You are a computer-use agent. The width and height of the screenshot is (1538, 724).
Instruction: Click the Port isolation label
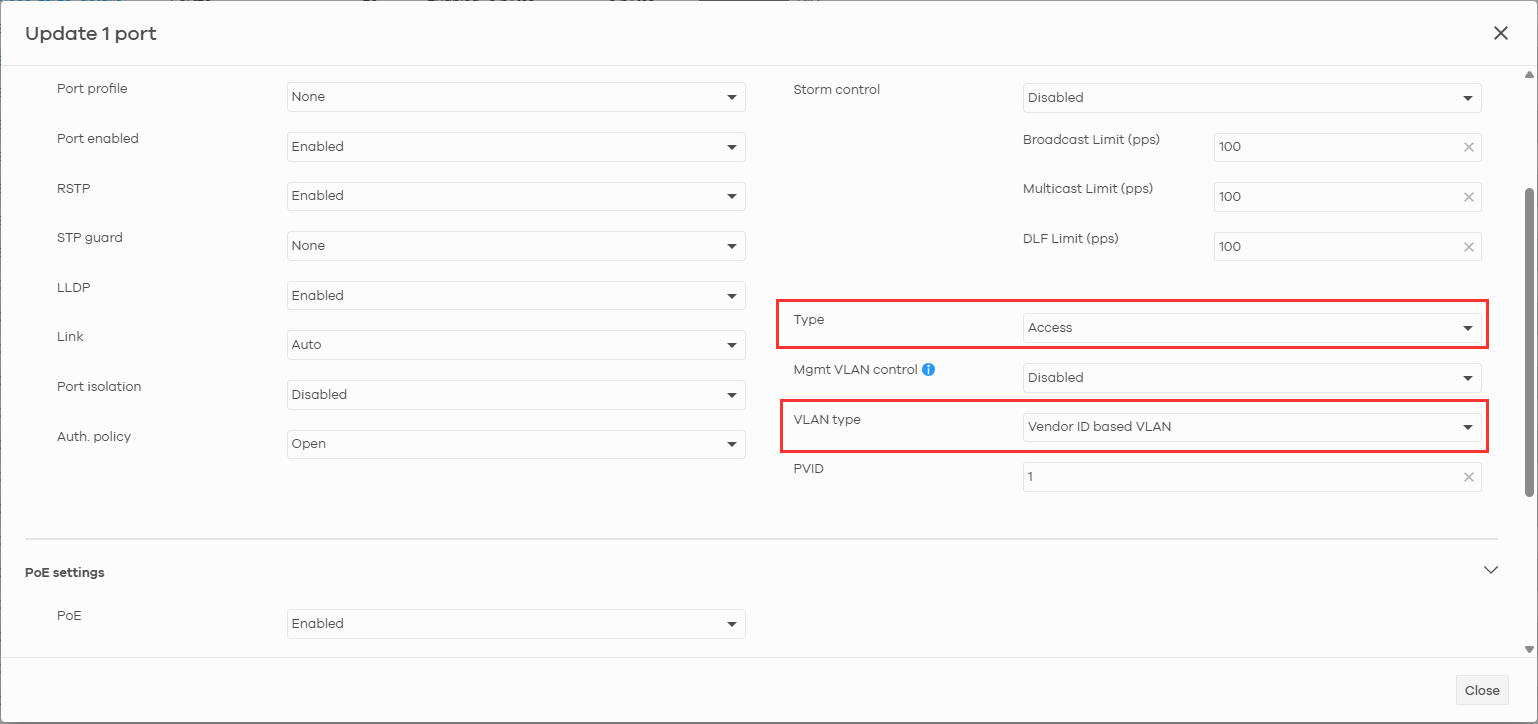click(99, 387)
